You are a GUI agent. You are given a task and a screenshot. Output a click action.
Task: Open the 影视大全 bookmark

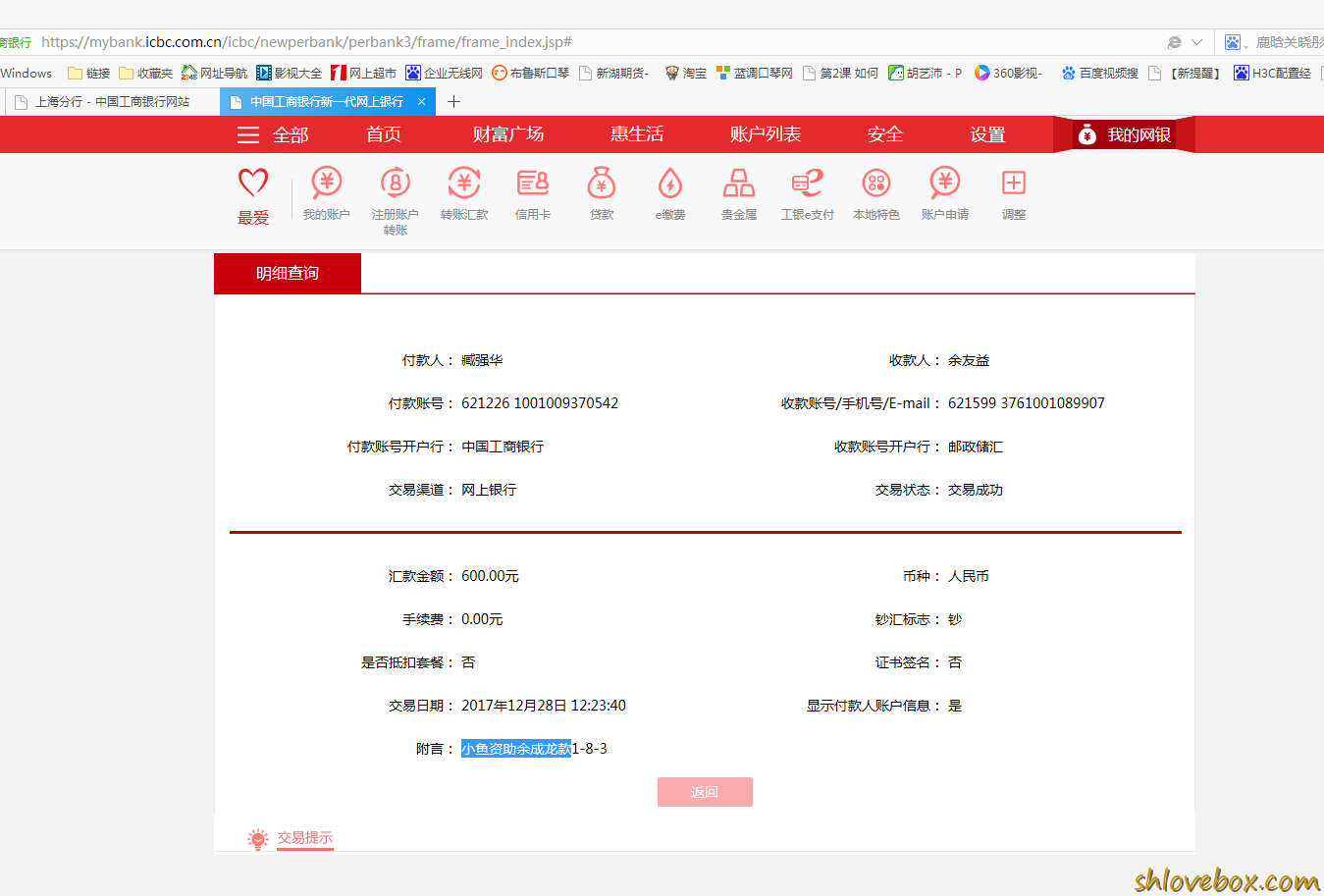tap(289, 73)
